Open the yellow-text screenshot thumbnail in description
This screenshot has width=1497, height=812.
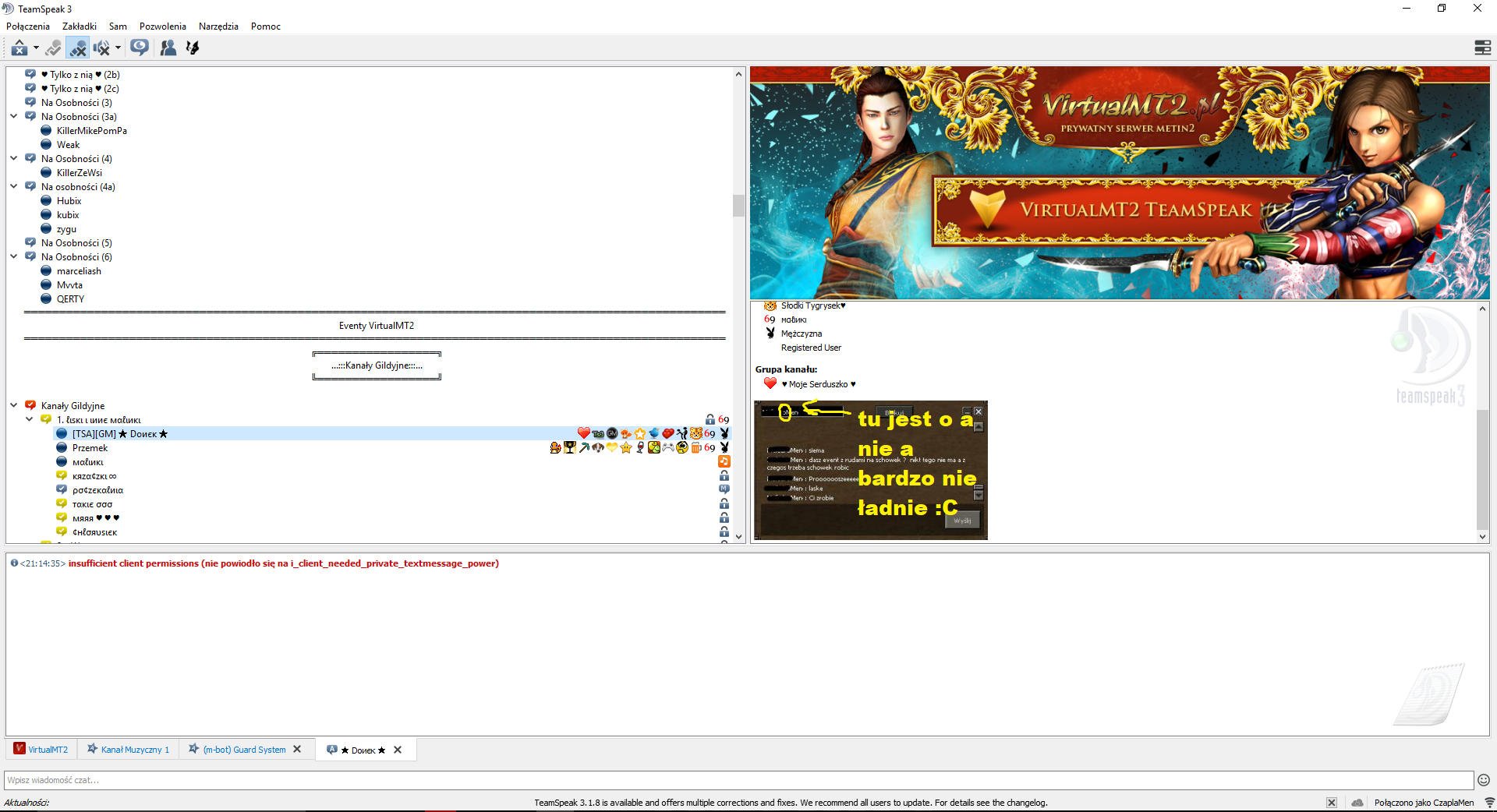tap(871, 470)
